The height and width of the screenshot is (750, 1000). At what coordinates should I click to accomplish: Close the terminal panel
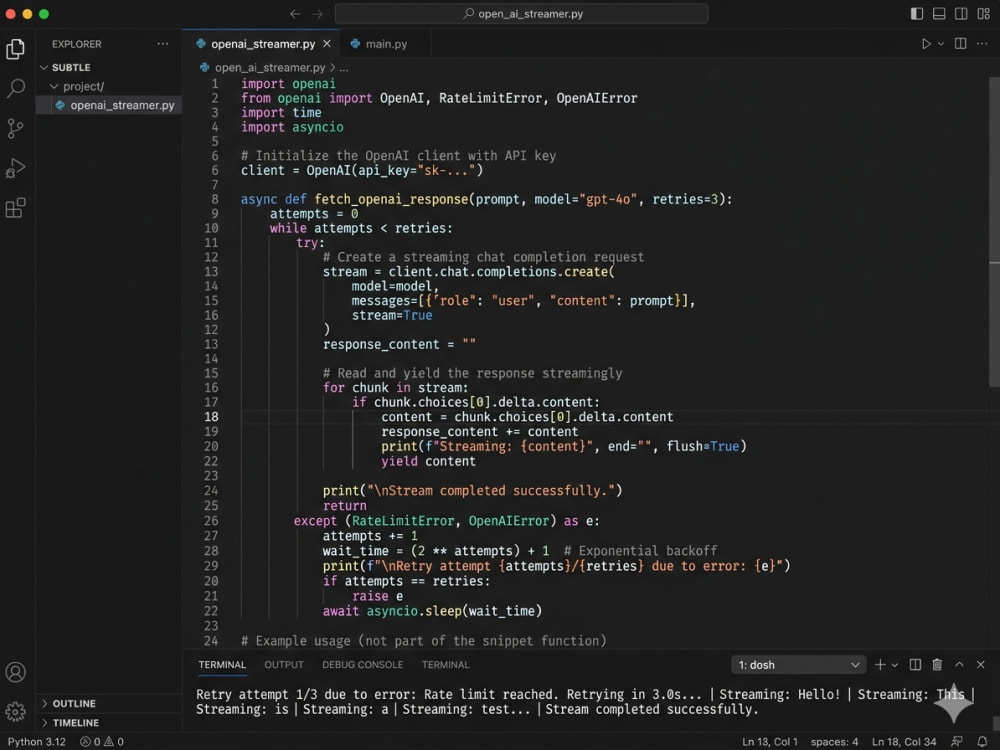click(x=981, y=665)
